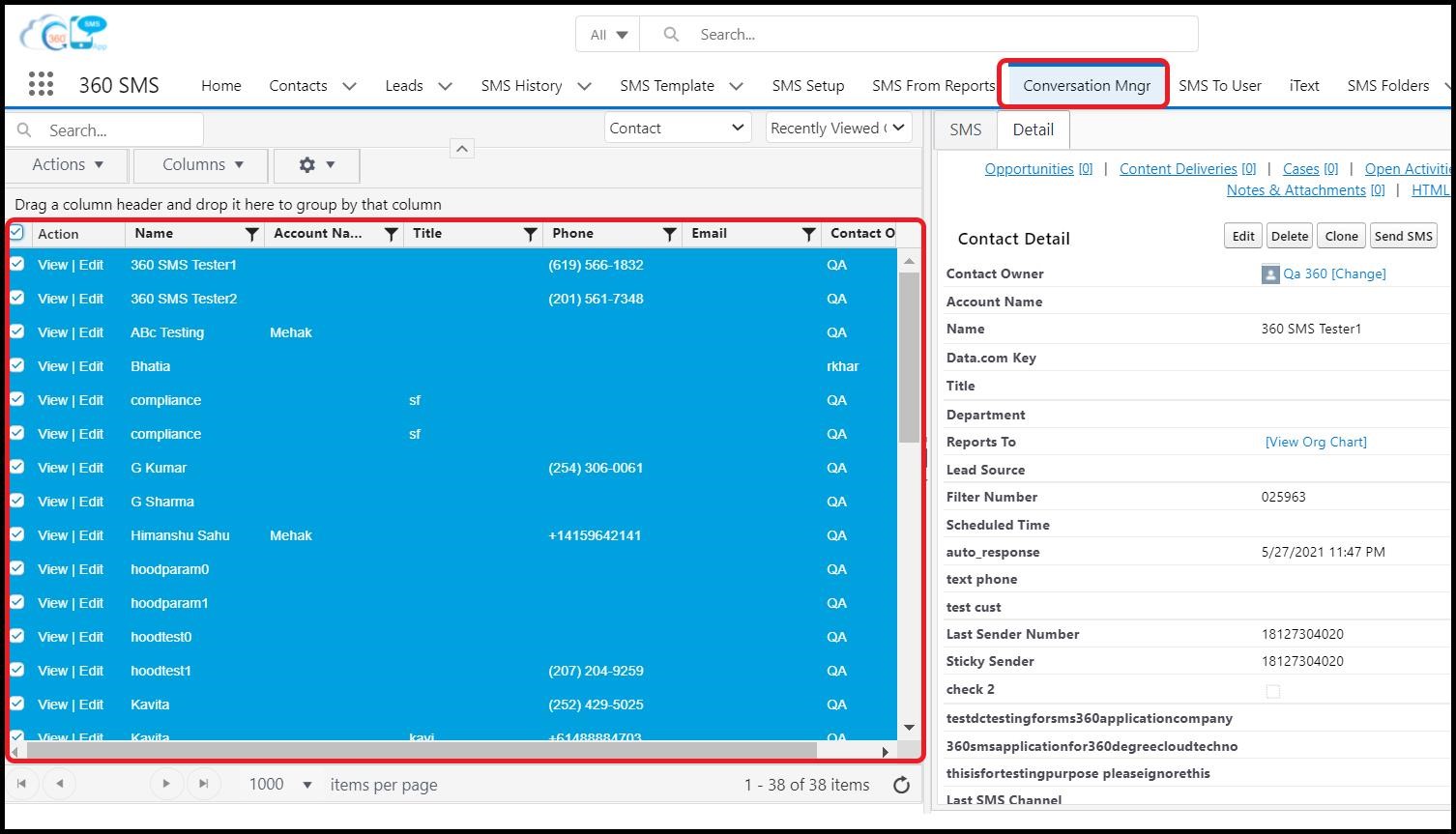The width and height of the screenshot is (1456, 834).
Task: Open the Opportunities related list link
Action: [1038, 169]
